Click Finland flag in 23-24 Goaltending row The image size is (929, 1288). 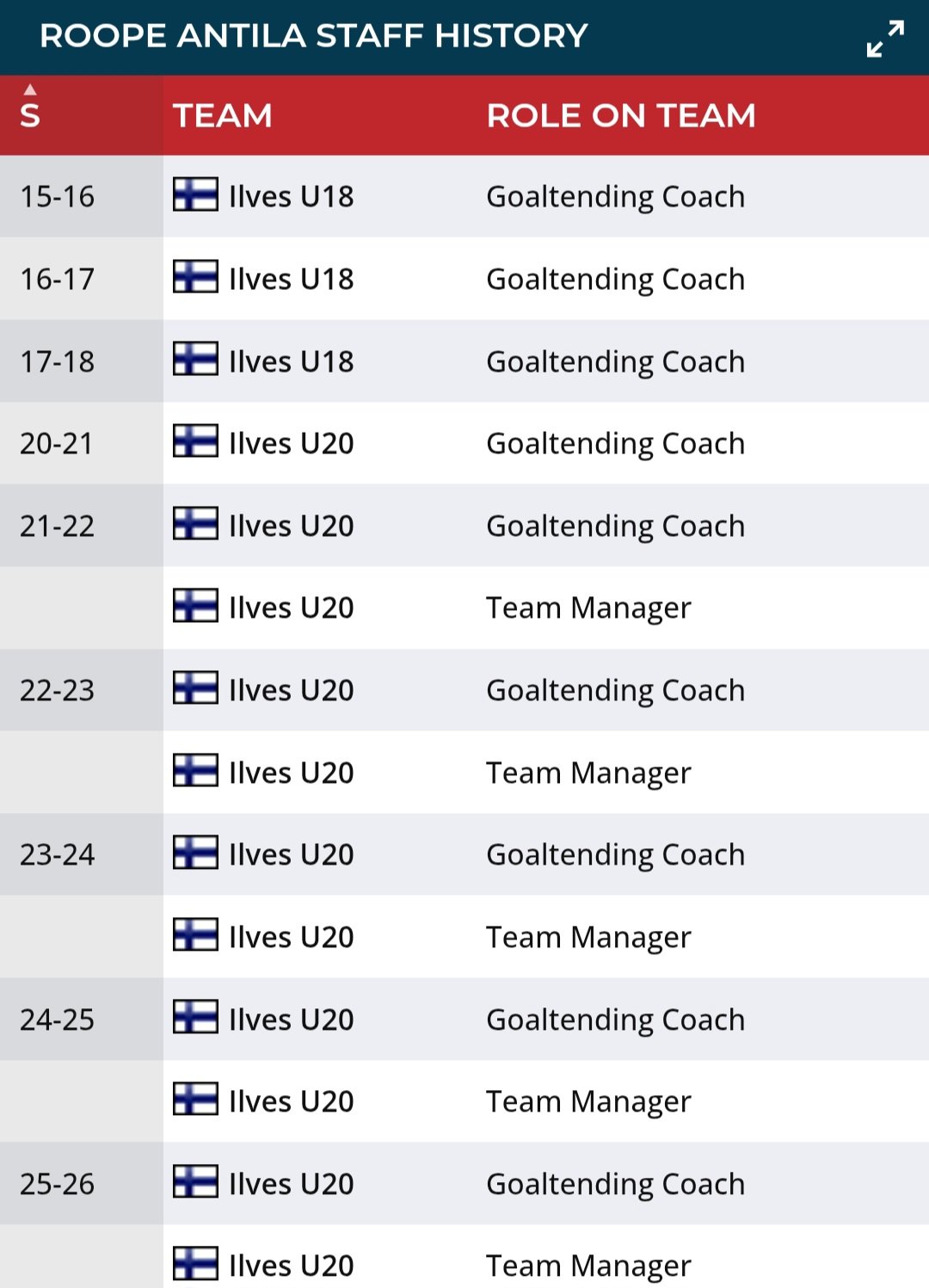(195, 854)
